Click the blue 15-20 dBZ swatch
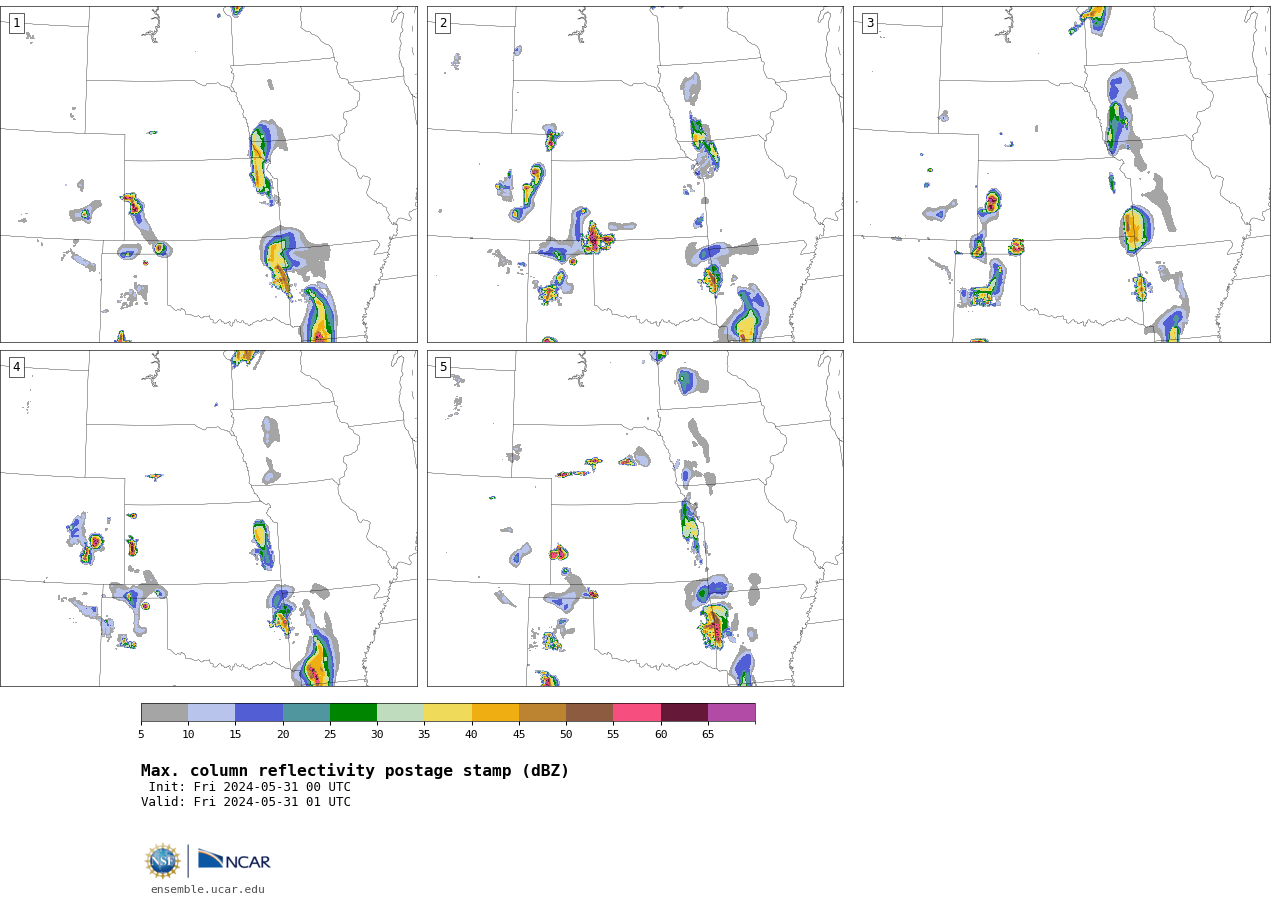This screenshot has height=901, width=1280. point(259,712)
